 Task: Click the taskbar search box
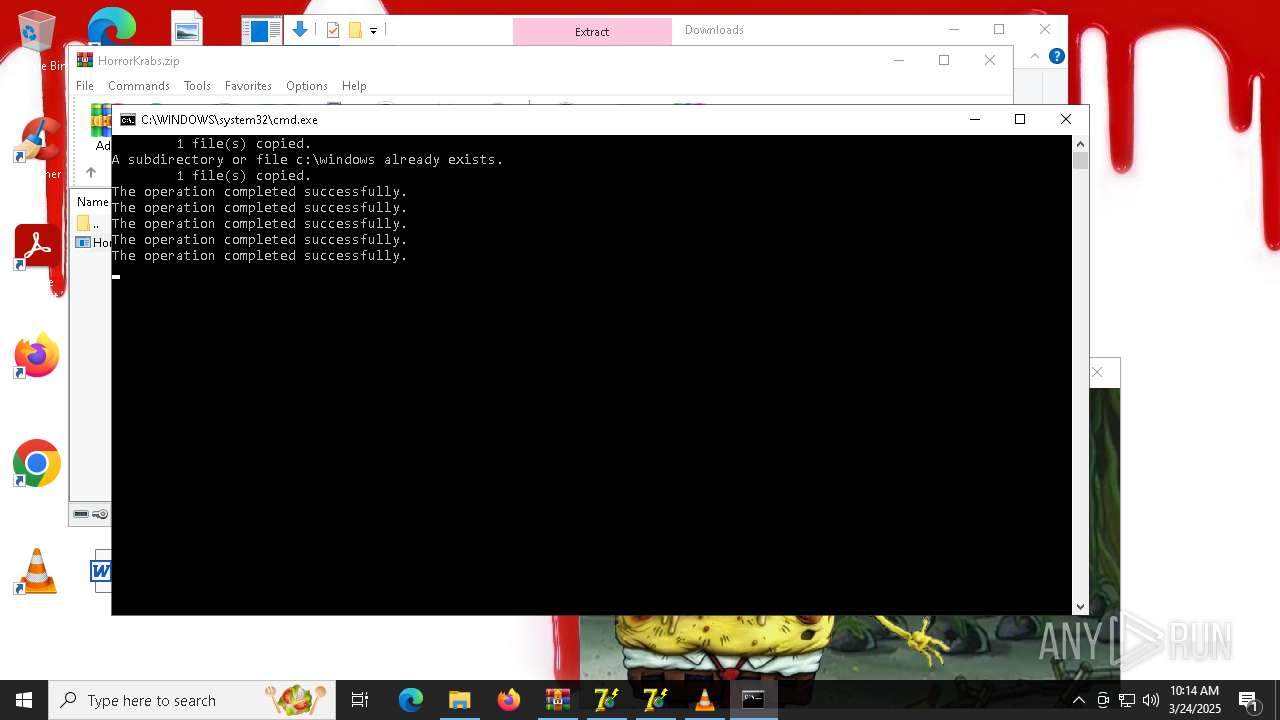(x=192, y=700)
